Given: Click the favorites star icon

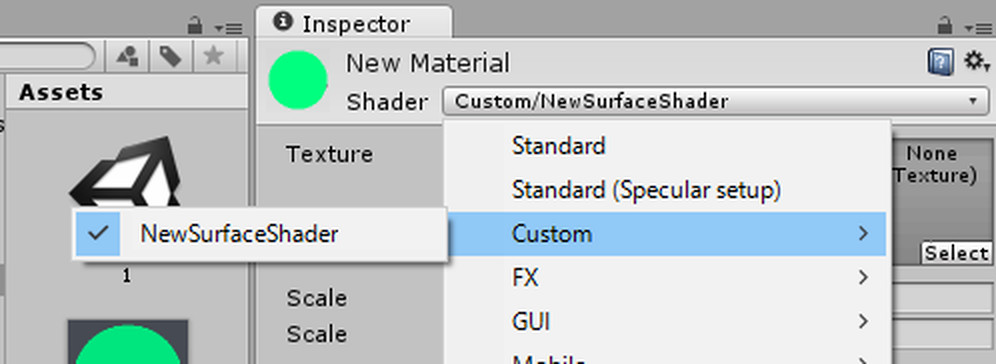Looking at the screenshot, I should coord(213,56).
